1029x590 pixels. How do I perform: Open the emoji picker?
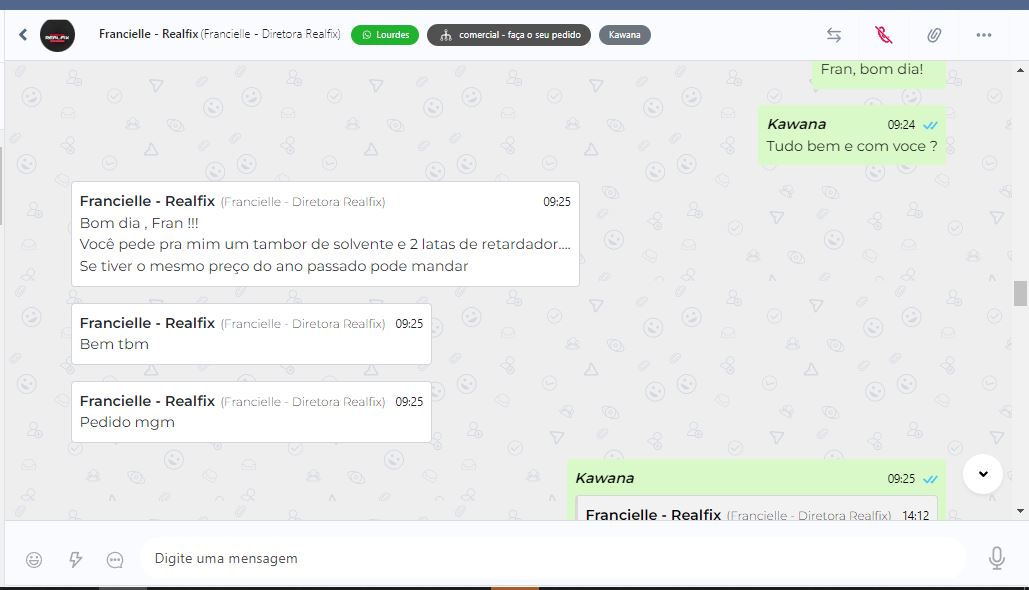34,559
